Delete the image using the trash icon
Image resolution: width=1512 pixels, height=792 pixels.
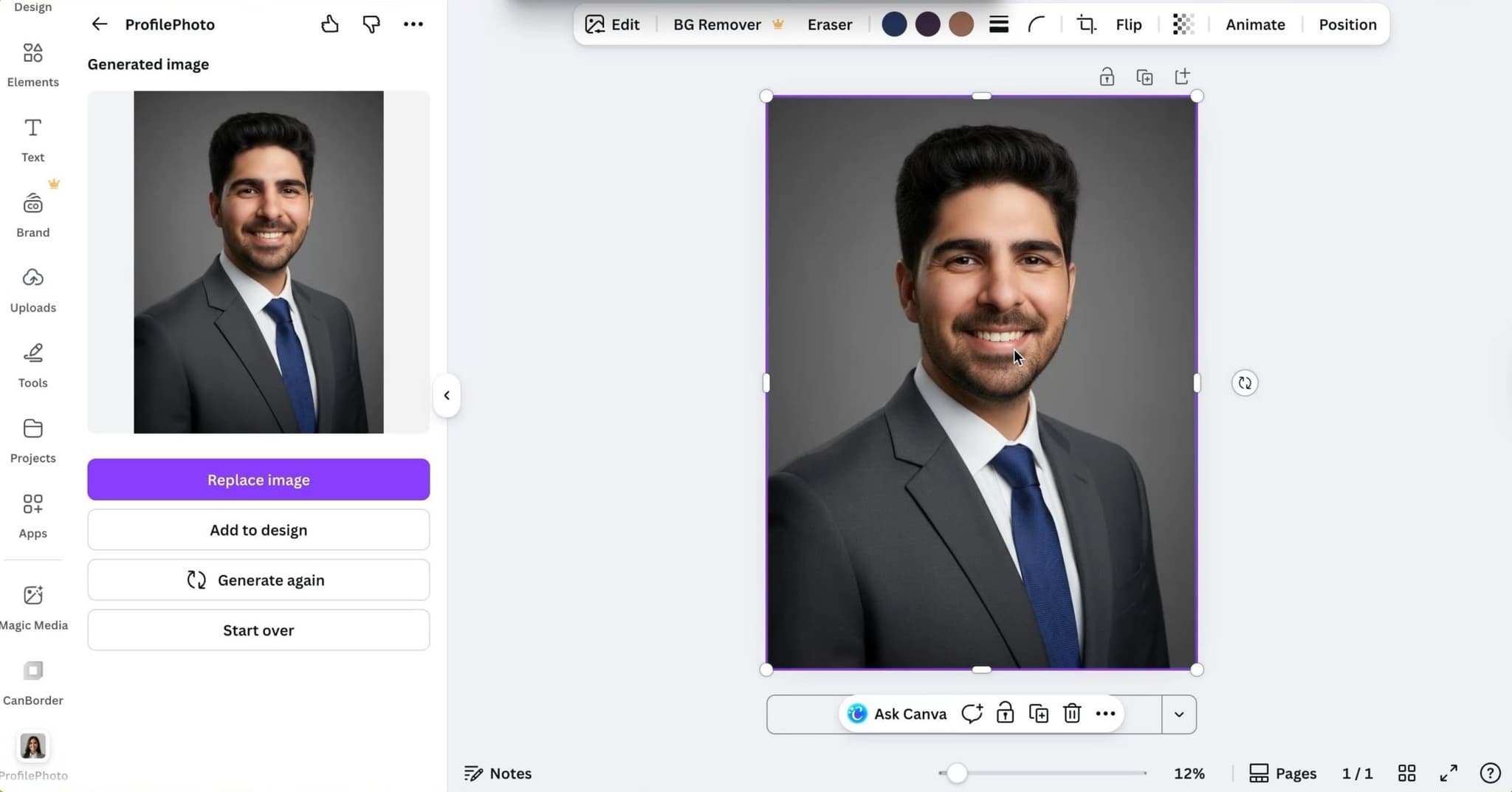[1072, 714]
